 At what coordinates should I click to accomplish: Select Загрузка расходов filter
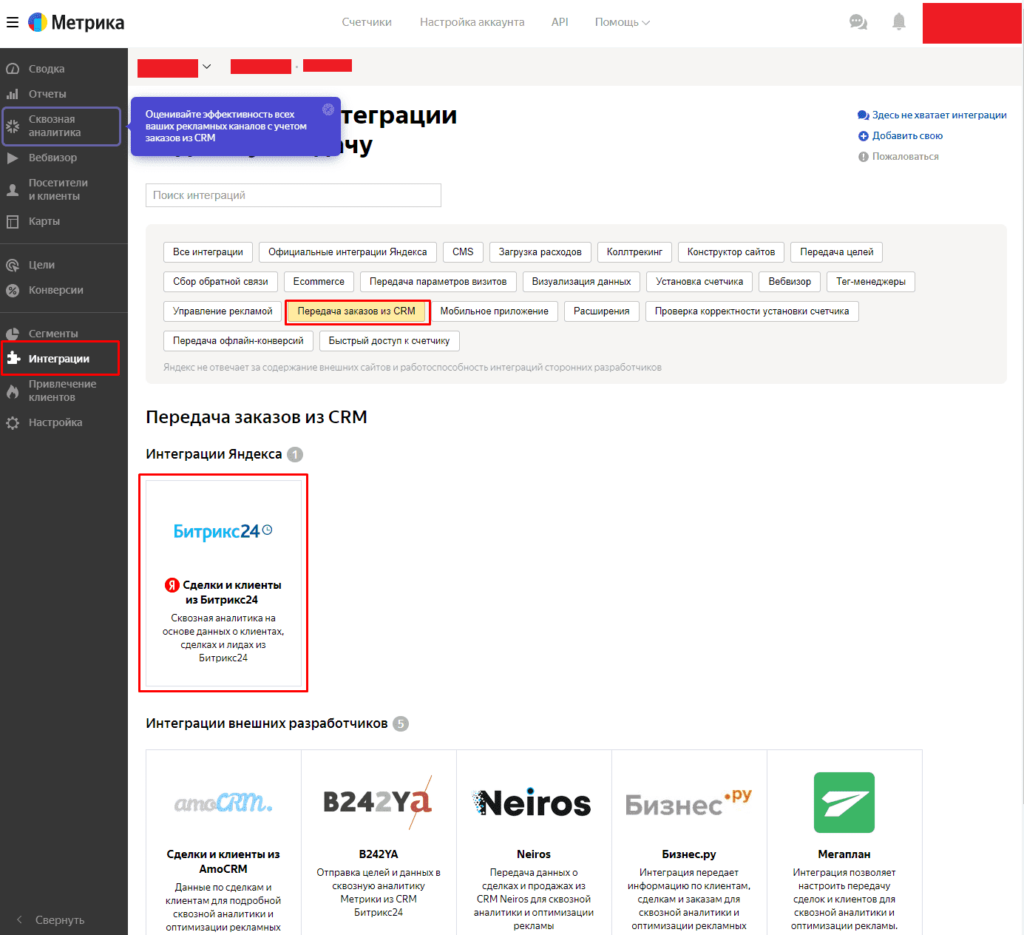pos(540,252)
